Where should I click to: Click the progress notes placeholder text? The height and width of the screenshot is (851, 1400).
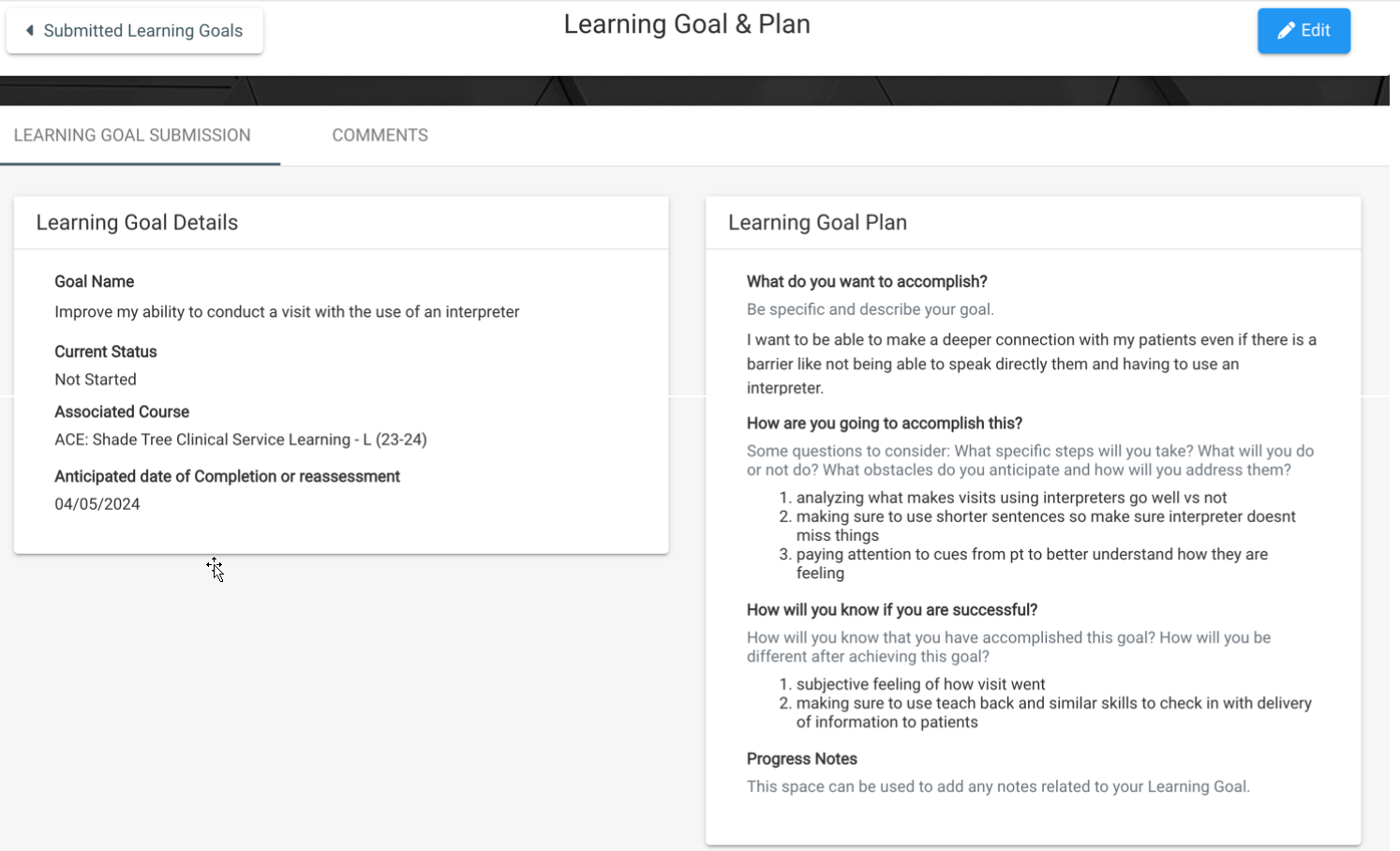(x=998, y=786)
